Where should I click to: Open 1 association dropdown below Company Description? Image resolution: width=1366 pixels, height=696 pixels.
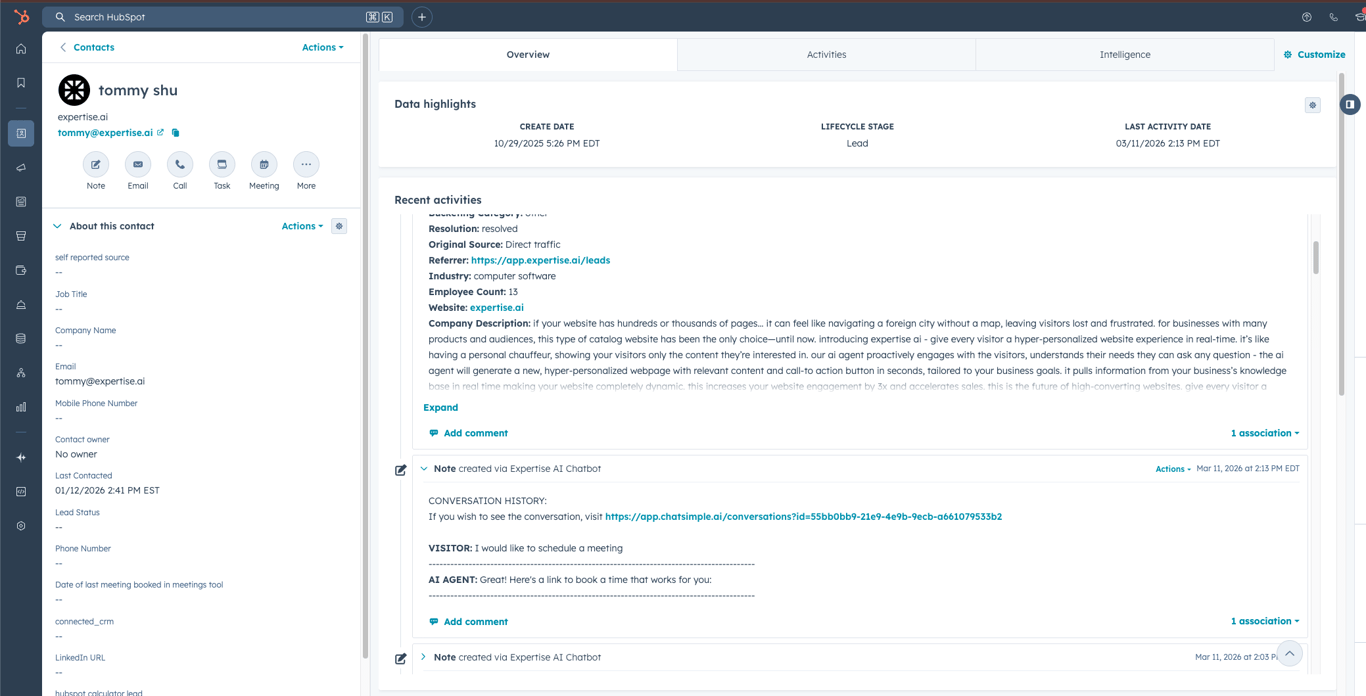point(1265,433)
